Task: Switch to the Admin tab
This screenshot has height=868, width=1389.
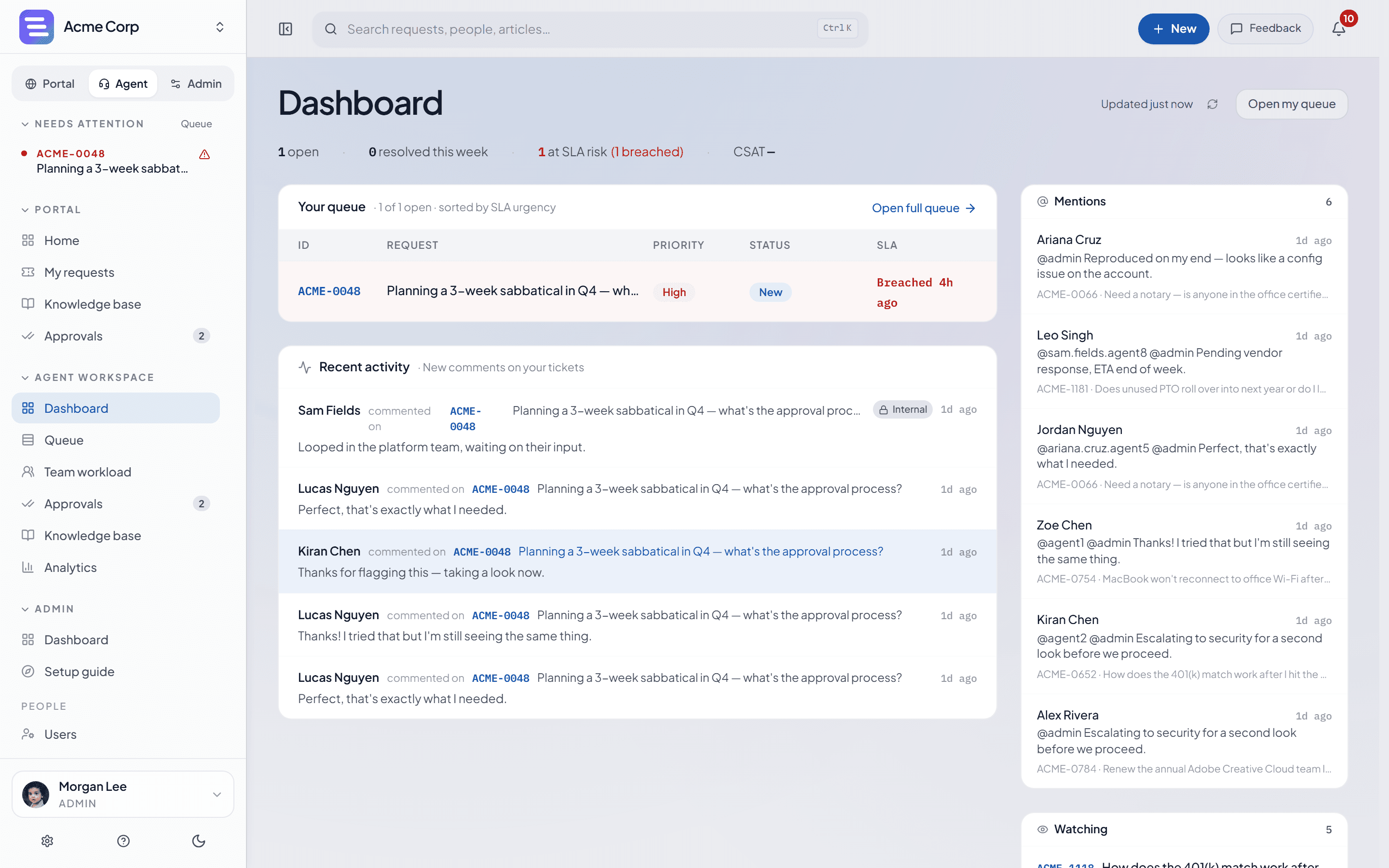Action: click(196, 84)
